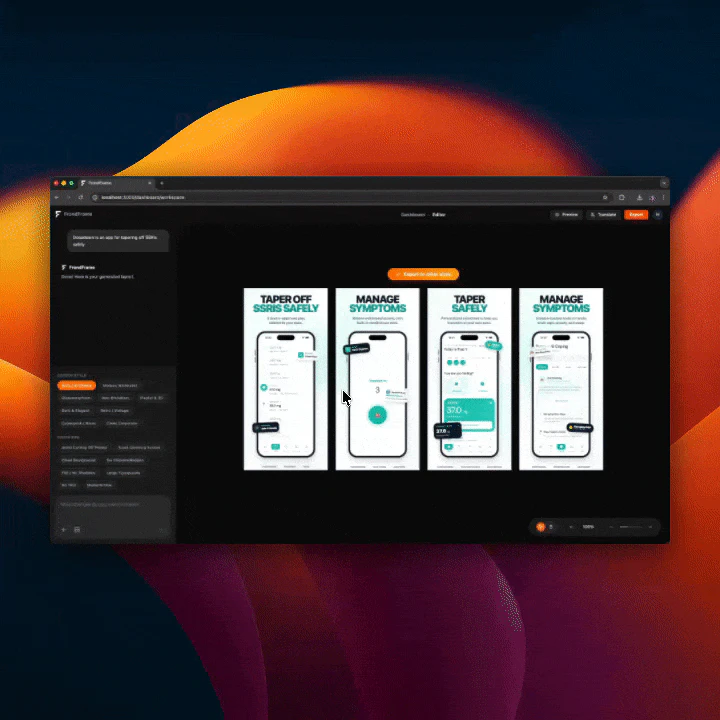Adjust the zoom slider in bottom toolbar
Viewport: 720px width, 720px height.
[x=631, y=527]
